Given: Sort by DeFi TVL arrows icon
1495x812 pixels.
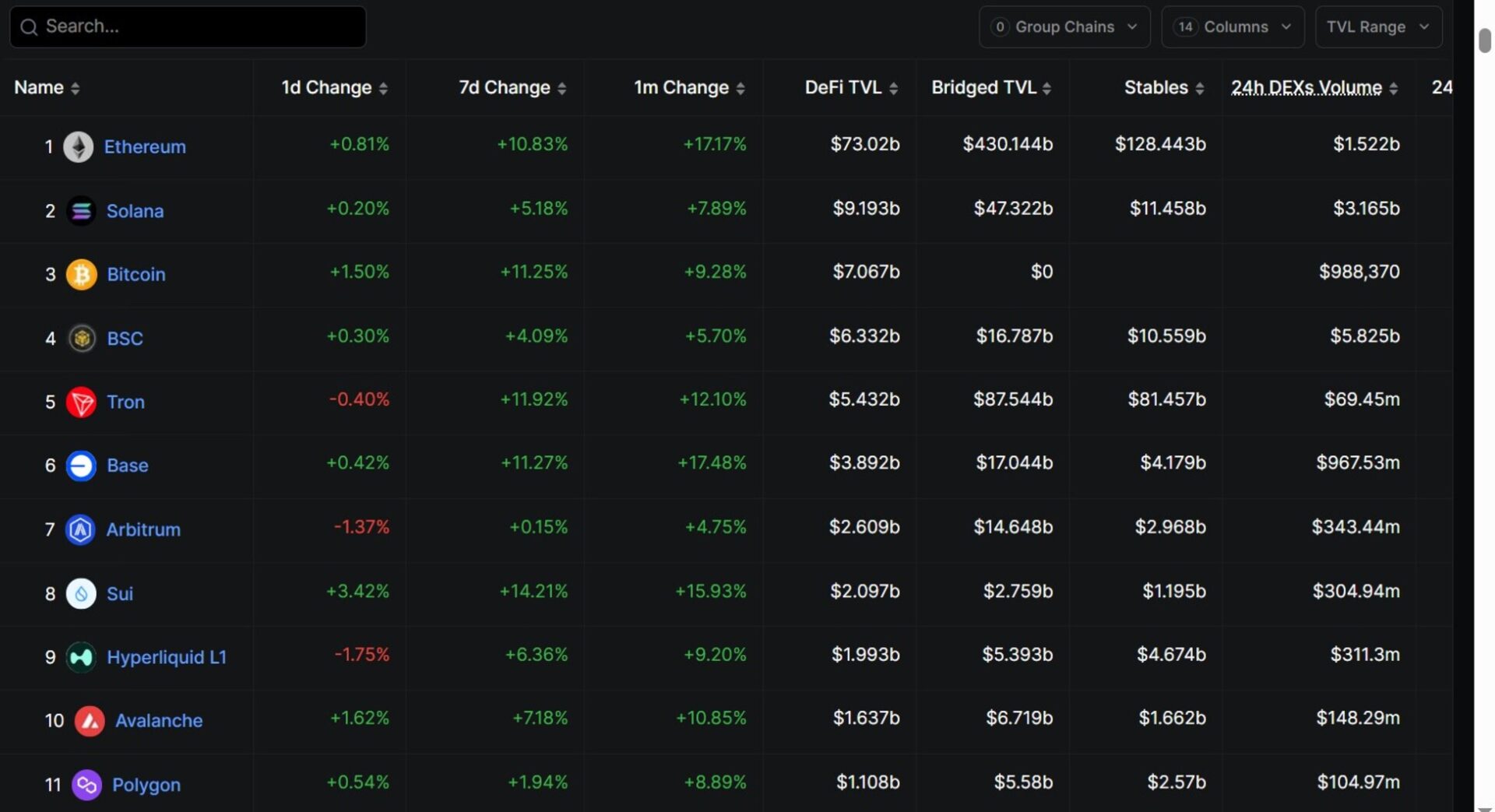Looking at the screenshot, I should [894, 88].
